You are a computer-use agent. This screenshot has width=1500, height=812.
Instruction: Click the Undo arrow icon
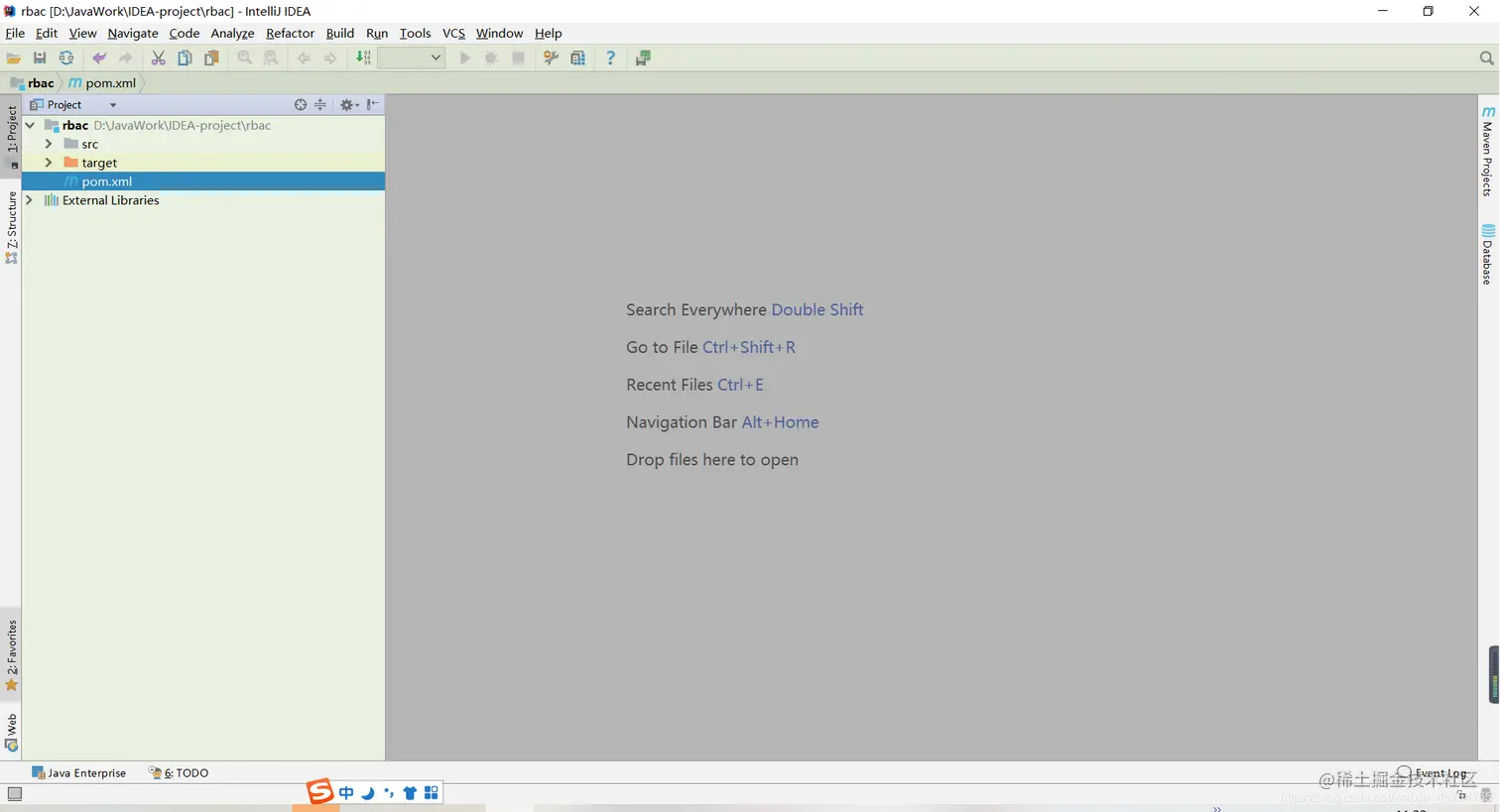point(99,58)
